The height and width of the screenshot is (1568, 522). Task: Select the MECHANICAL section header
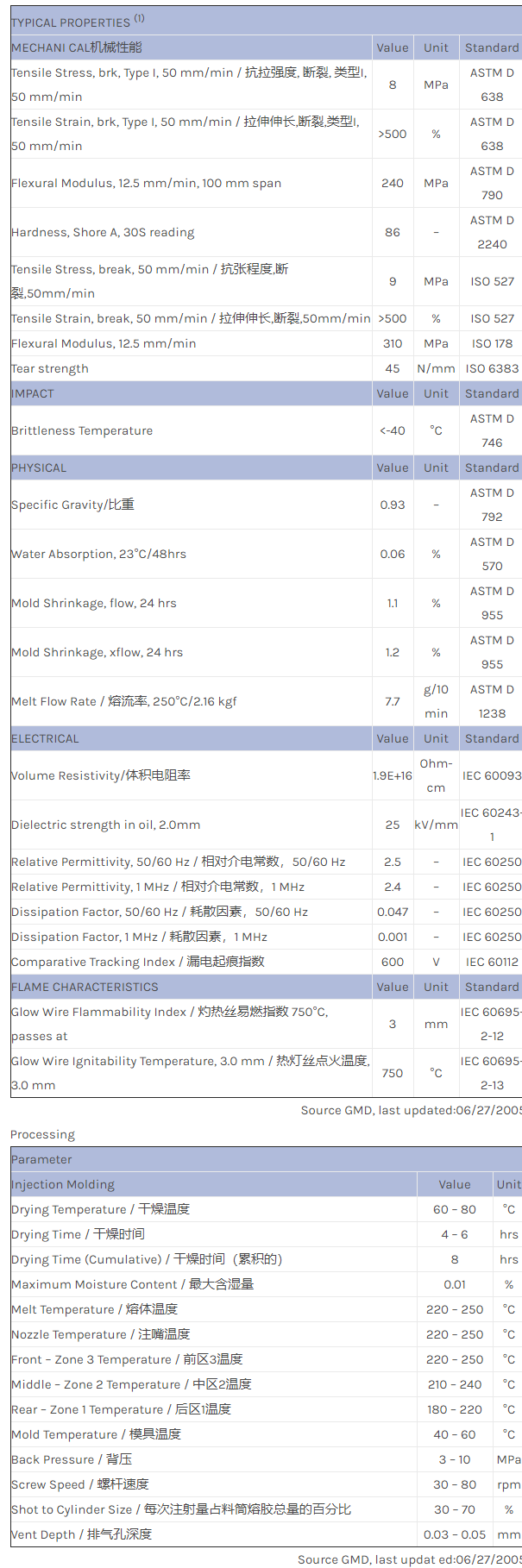point(77,47)
